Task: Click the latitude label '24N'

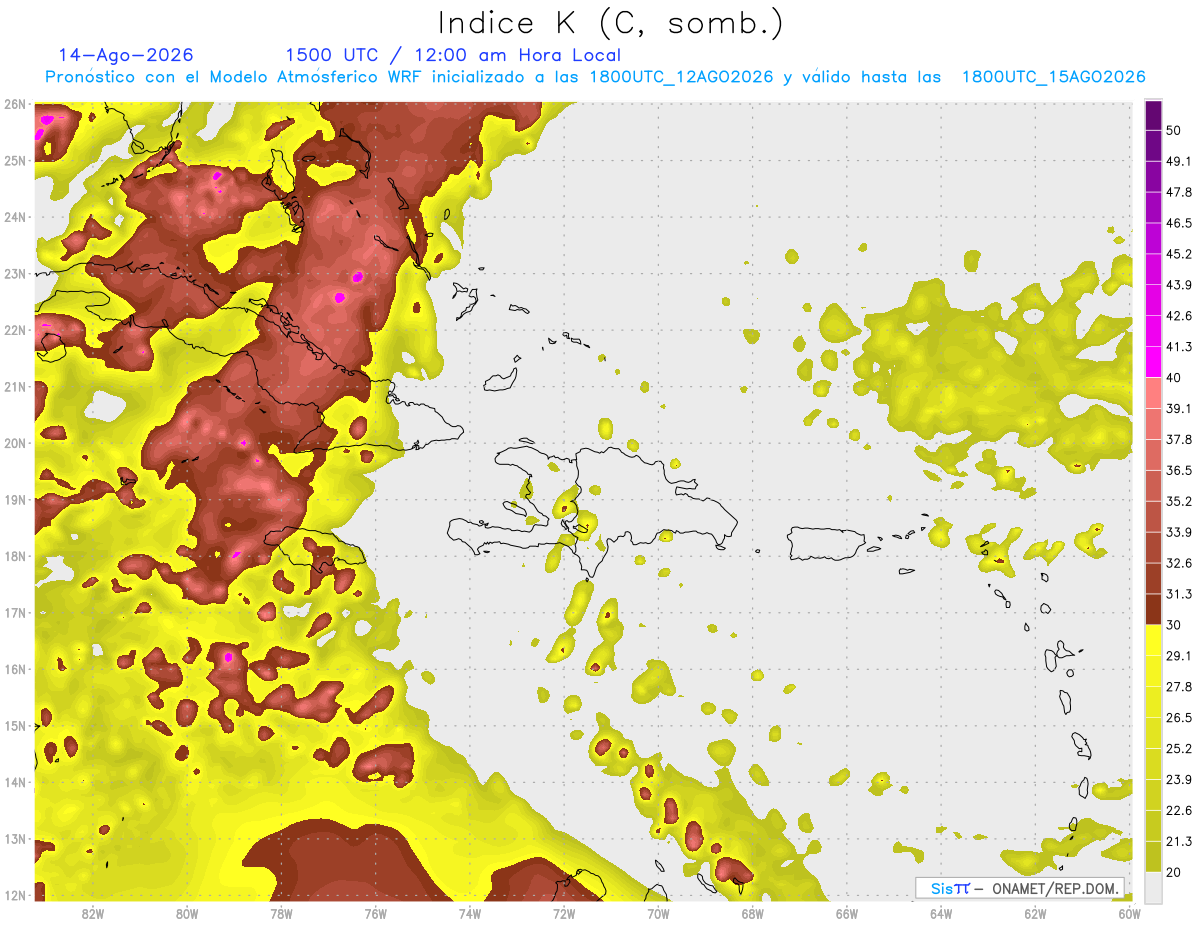Action: 14,217
